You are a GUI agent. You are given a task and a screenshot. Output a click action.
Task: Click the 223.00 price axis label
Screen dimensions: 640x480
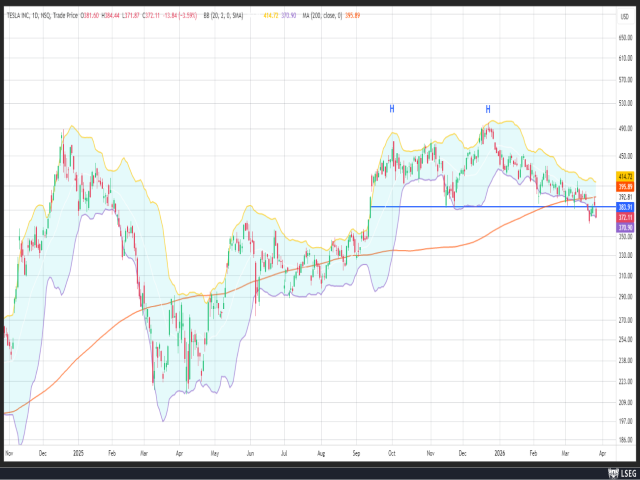(626, 382)
